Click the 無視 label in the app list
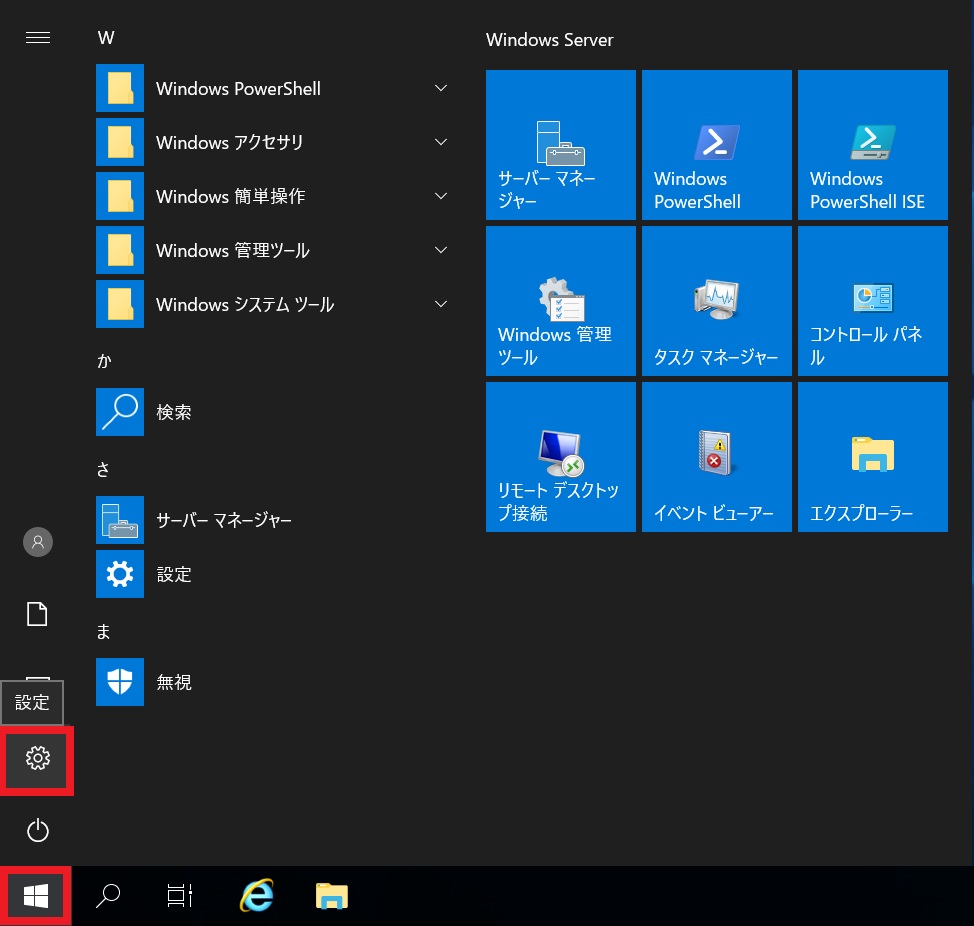This screenshot has height=926, width=974. pos(174,683)
